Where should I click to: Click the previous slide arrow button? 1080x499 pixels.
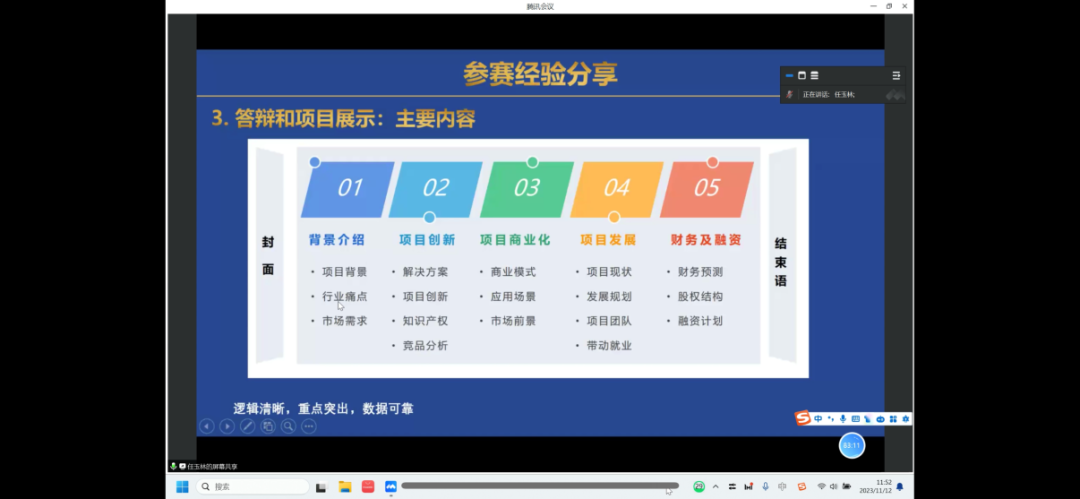[x=207, y=426]
